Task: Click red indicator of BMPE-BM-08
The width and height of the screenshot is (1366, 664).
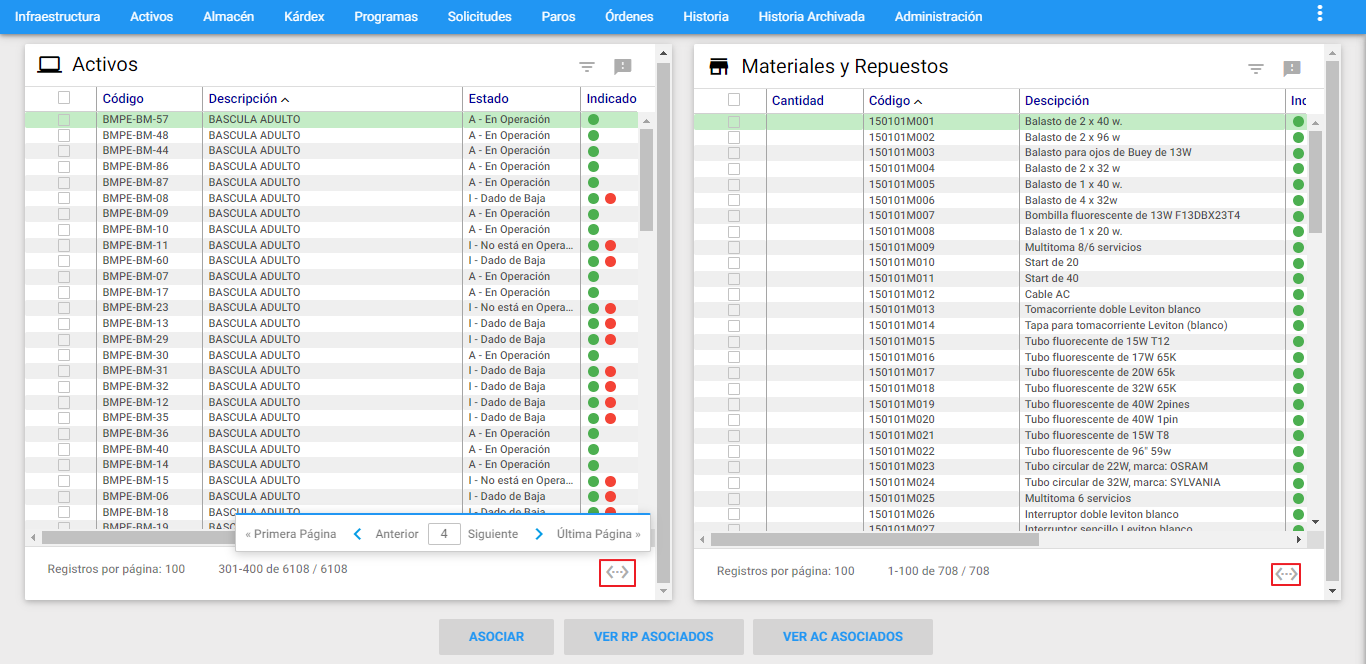Action: tap(610, 199)
